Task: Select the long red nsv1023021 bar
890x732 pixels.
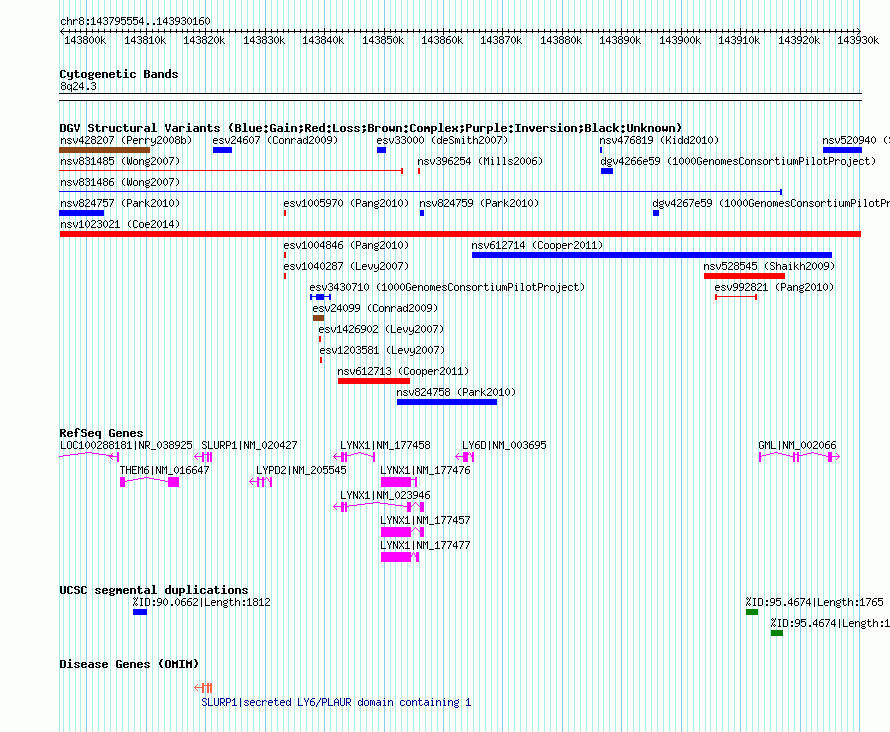Action: click(460, 234)
